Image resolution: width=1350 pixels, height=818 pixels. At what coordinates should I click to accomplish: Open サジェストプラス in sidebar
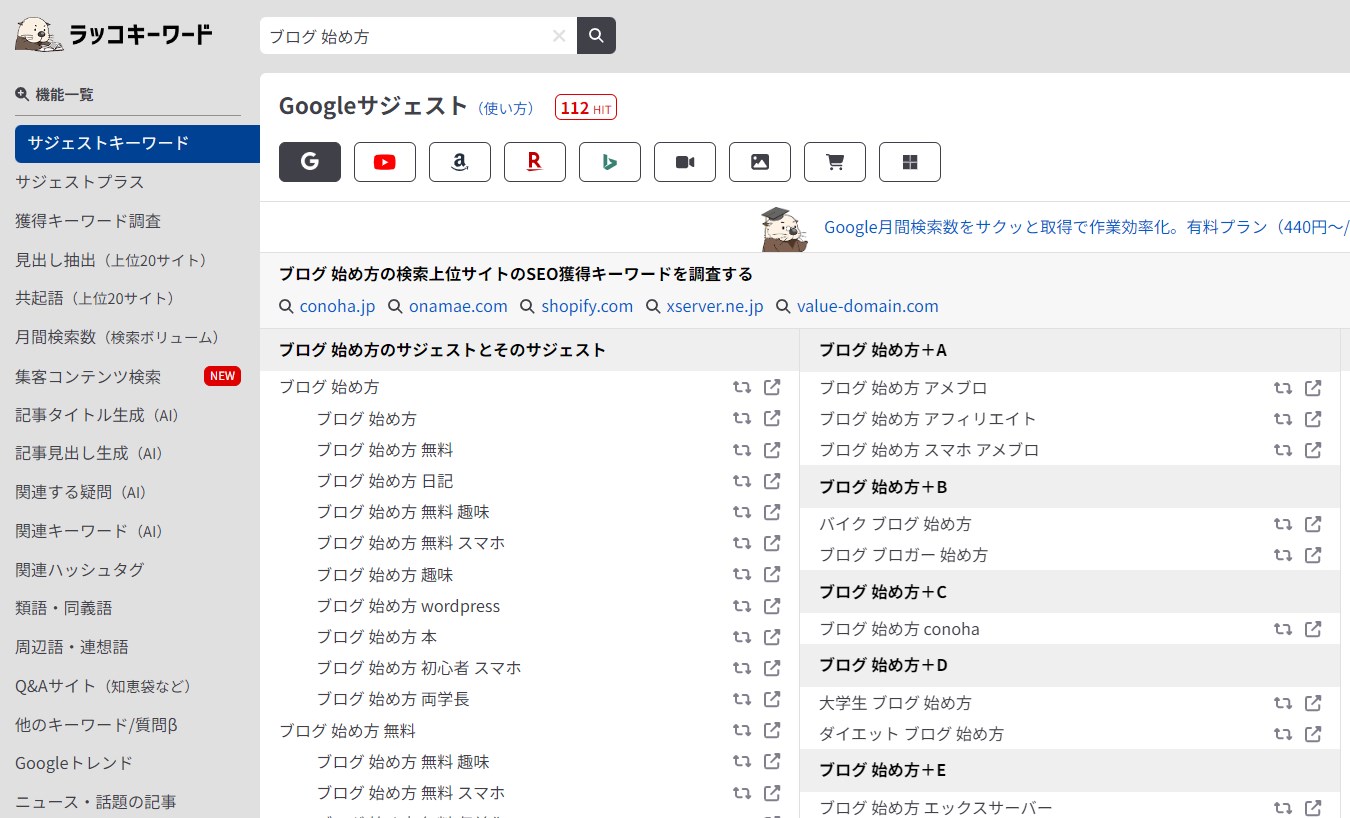(80, 182)
